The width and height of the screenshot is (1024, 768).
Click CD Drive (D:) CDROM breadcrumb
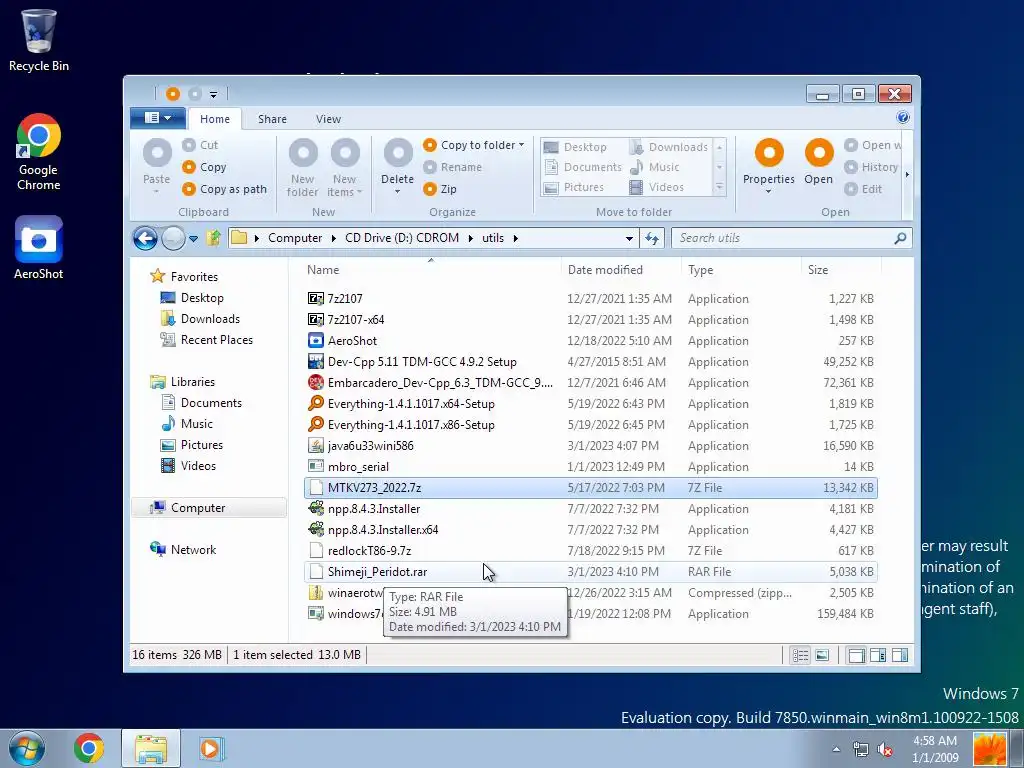coord(402,238)
